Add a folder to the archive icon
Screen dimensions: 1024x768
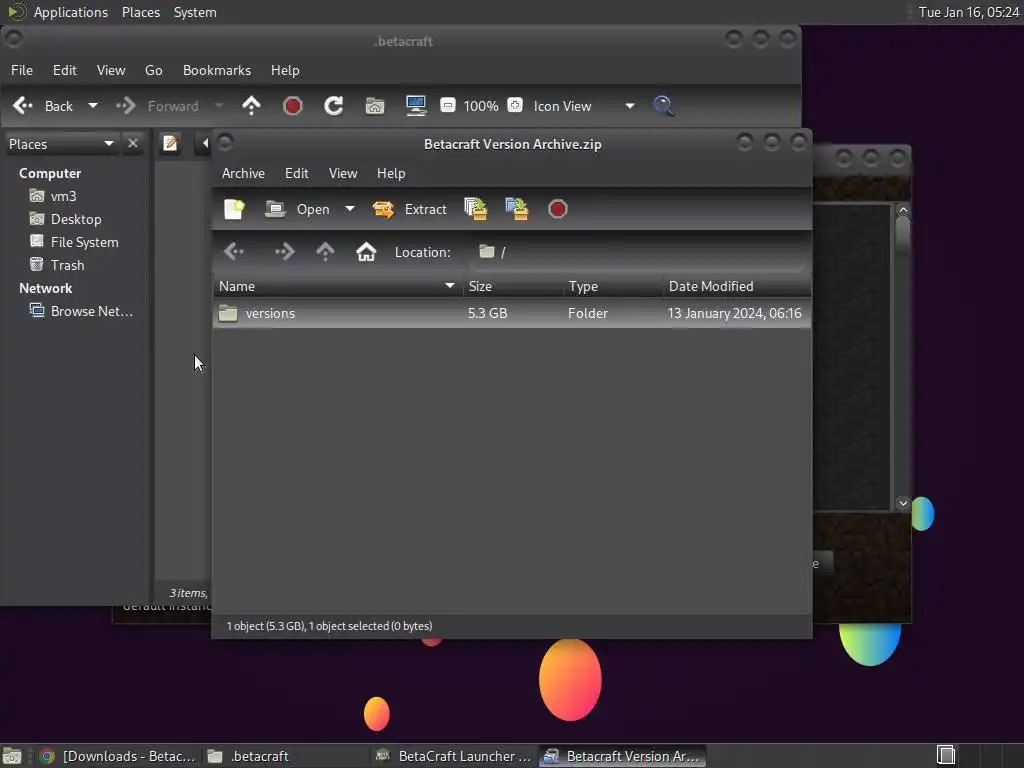coord(517,209)
